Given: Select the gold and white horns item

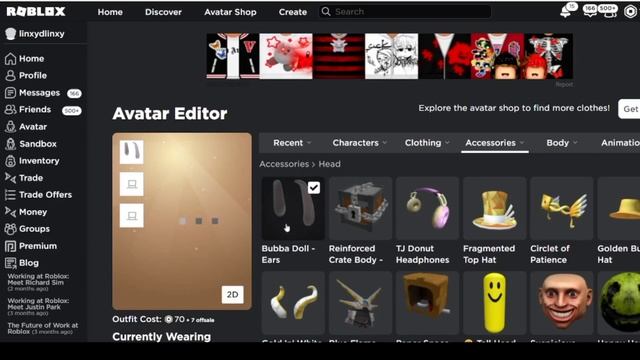Looking at the screenshot, I should click(293, 303).
